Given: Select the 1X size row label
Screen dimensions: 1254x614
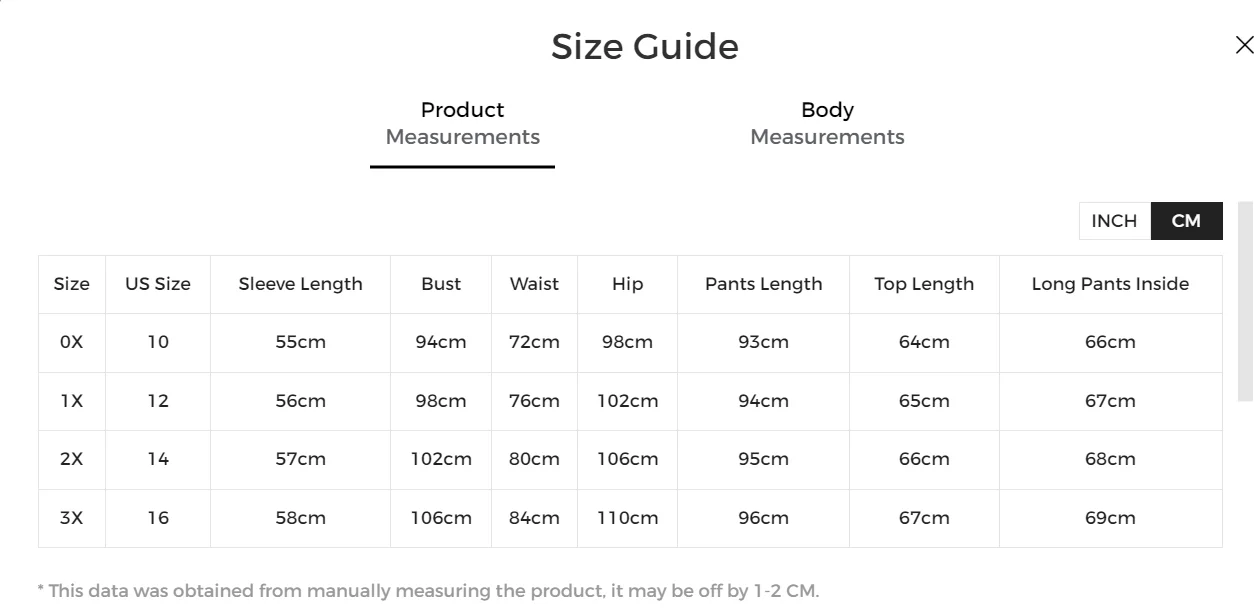Looking at the screenshot, I should [x=71, y=401].
